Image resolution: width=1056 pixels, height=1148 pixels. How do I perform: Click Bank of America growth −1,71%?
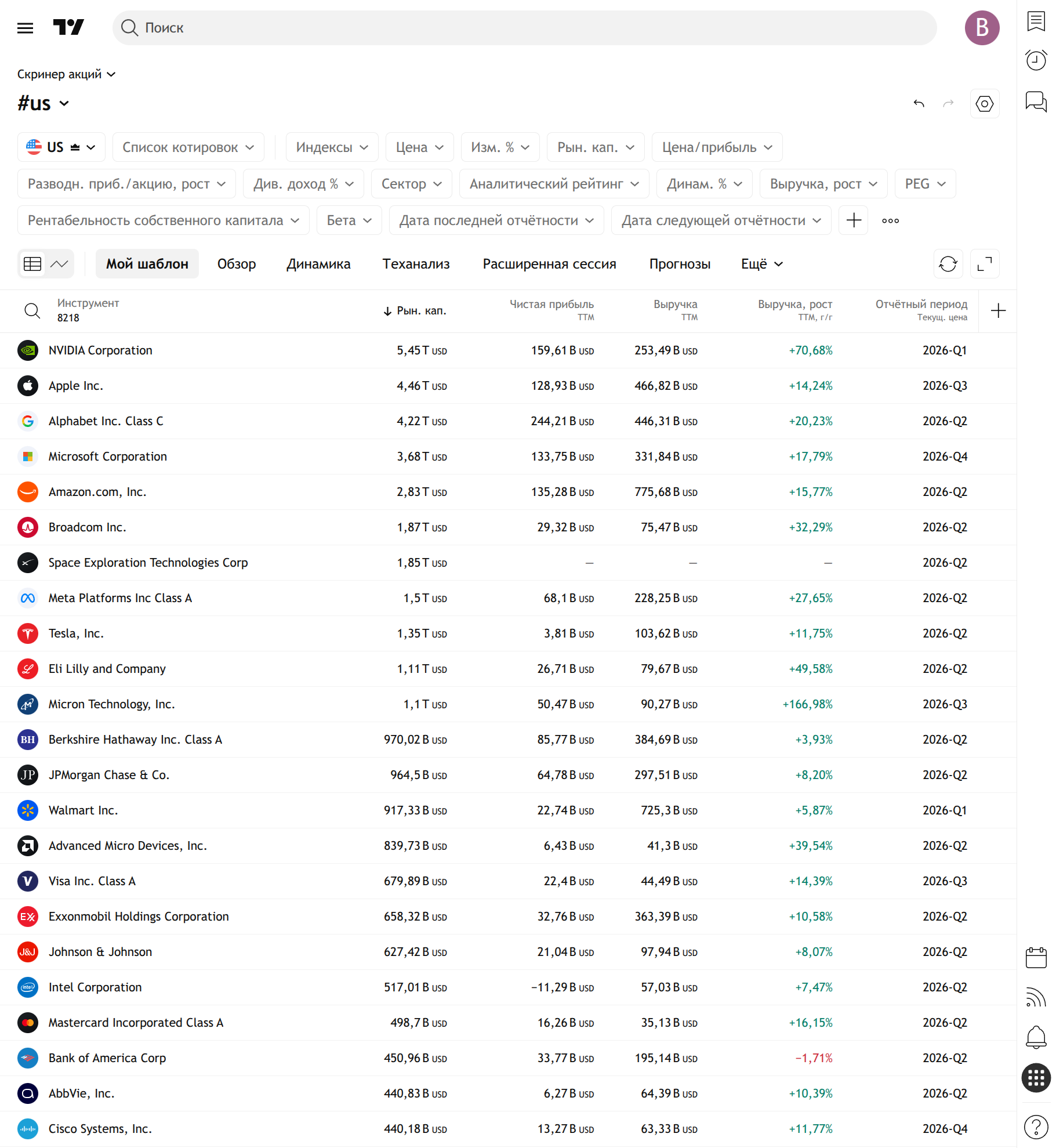(814, 1058)
